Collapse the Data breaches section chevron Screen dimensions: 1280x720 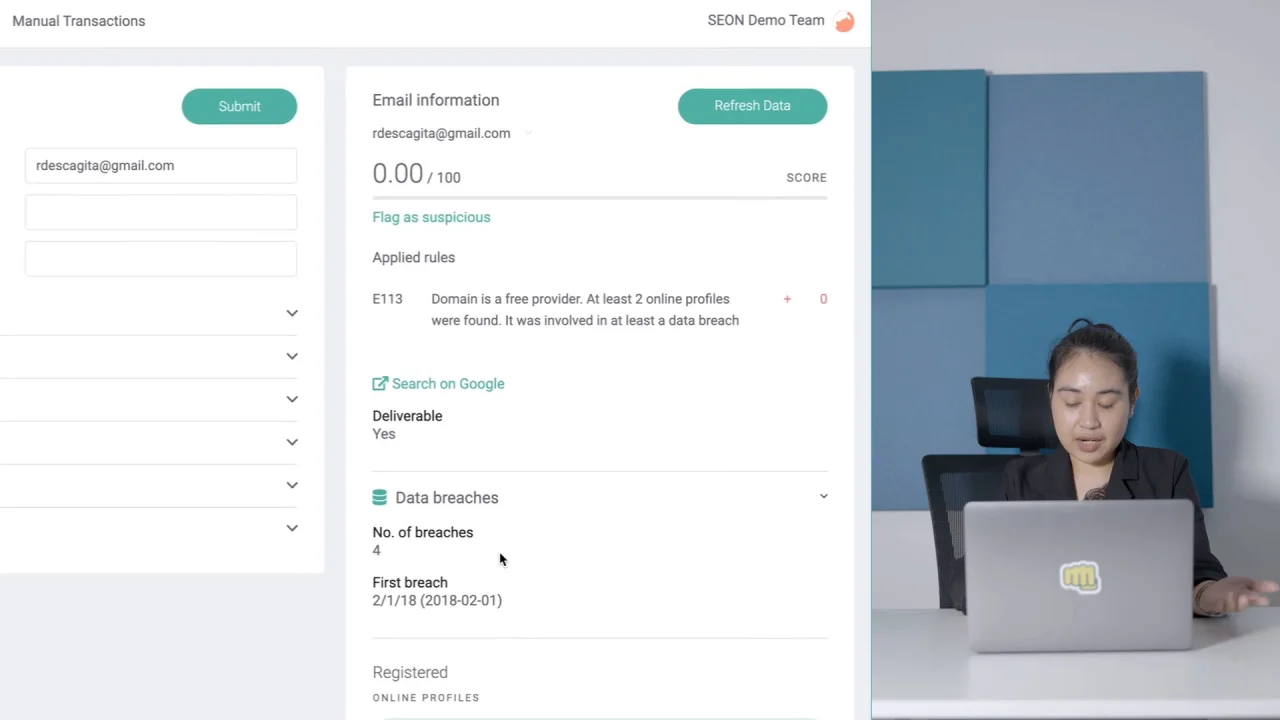824,496
